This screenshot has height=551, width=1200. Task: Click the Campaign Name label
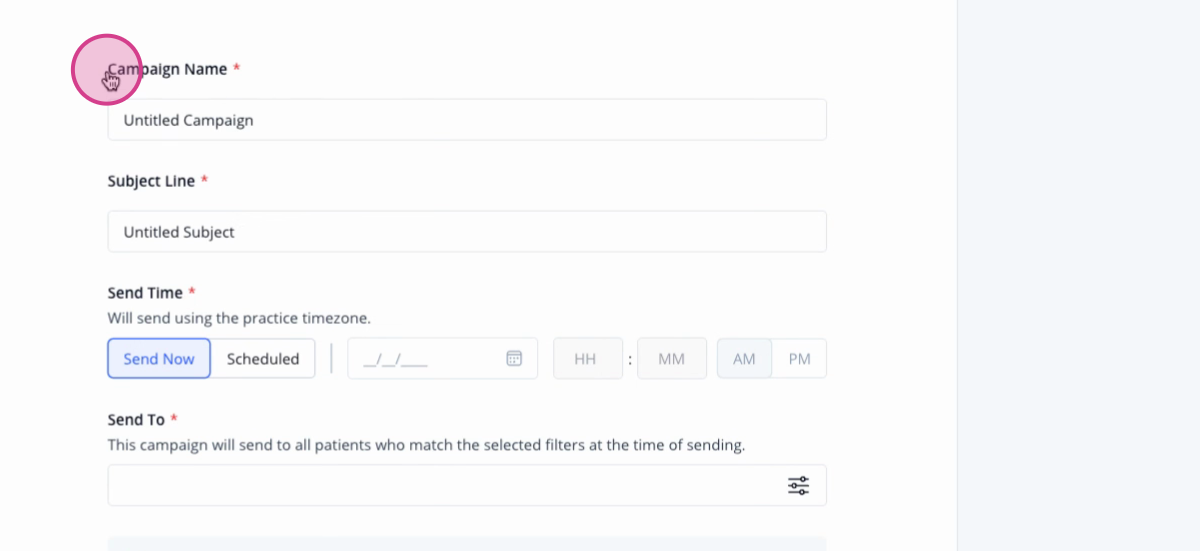[x=168, y=69]
